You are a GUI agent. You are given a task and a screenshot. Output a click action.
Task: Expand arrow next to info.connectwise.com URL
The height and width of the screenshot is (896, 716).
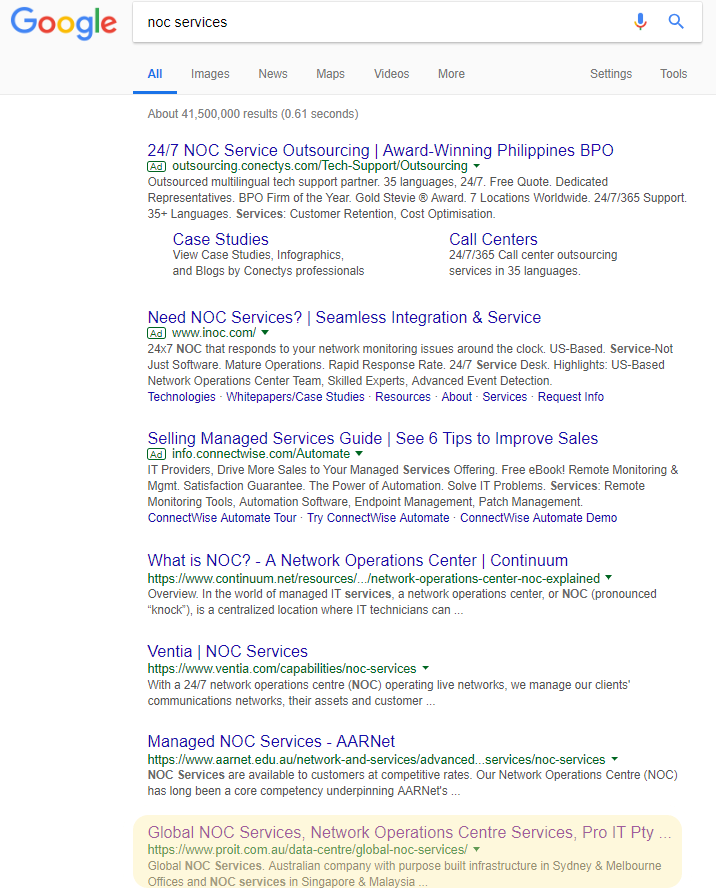point(359,454)
